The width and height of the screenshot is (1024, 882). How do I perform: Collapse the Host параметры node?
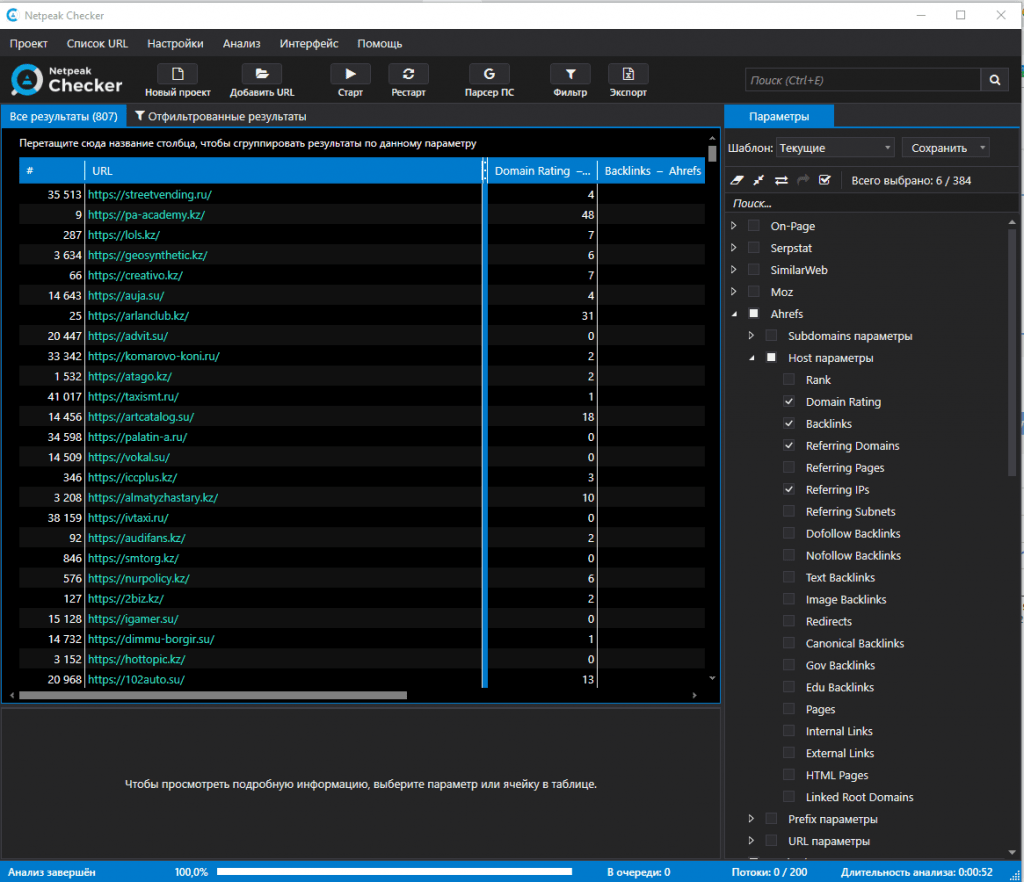click(x=752, y=358)
